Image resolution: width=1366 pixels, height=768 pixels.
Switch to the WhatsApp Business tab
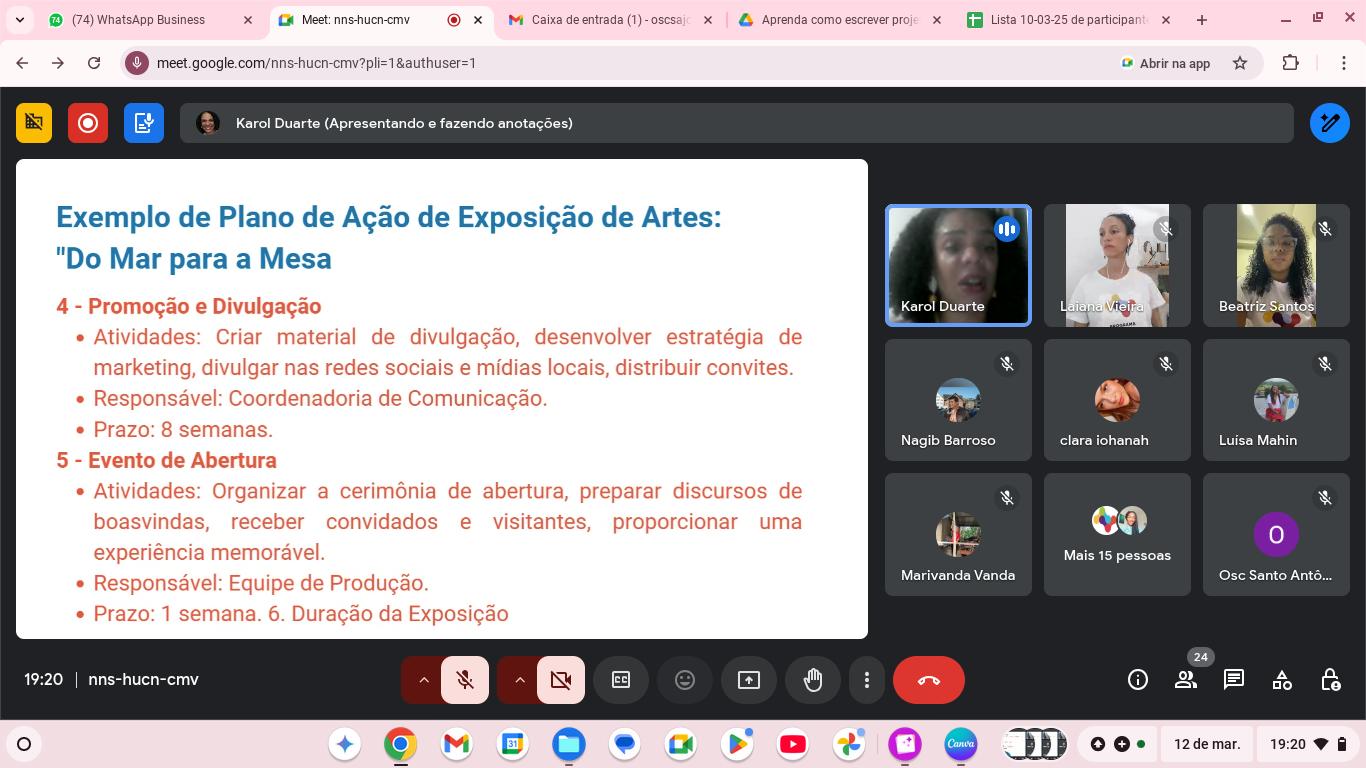(138, 20)
